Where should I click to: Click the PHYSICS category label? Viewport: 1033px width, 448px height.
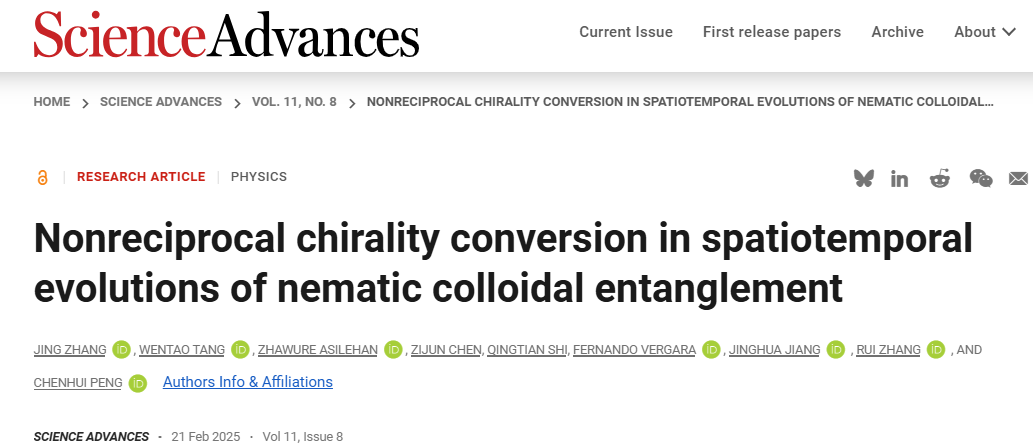click(259, 177)
